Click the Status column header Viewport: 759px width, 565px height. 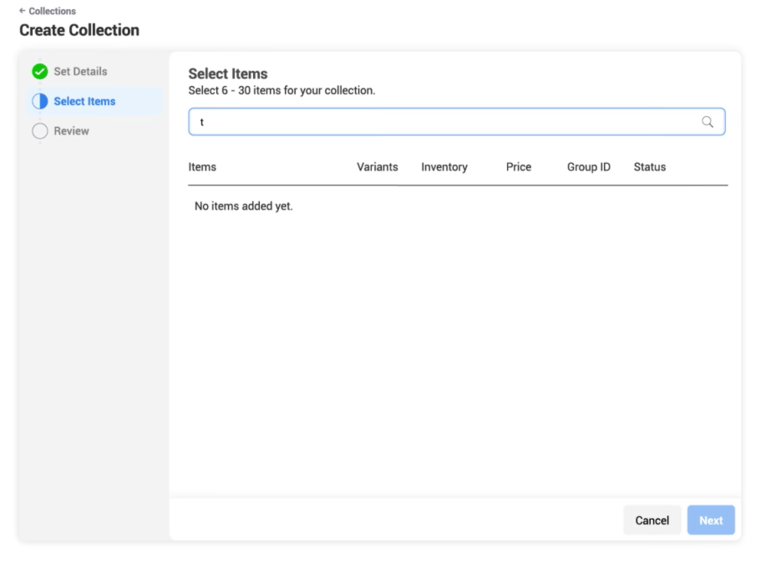click(649, 167)
